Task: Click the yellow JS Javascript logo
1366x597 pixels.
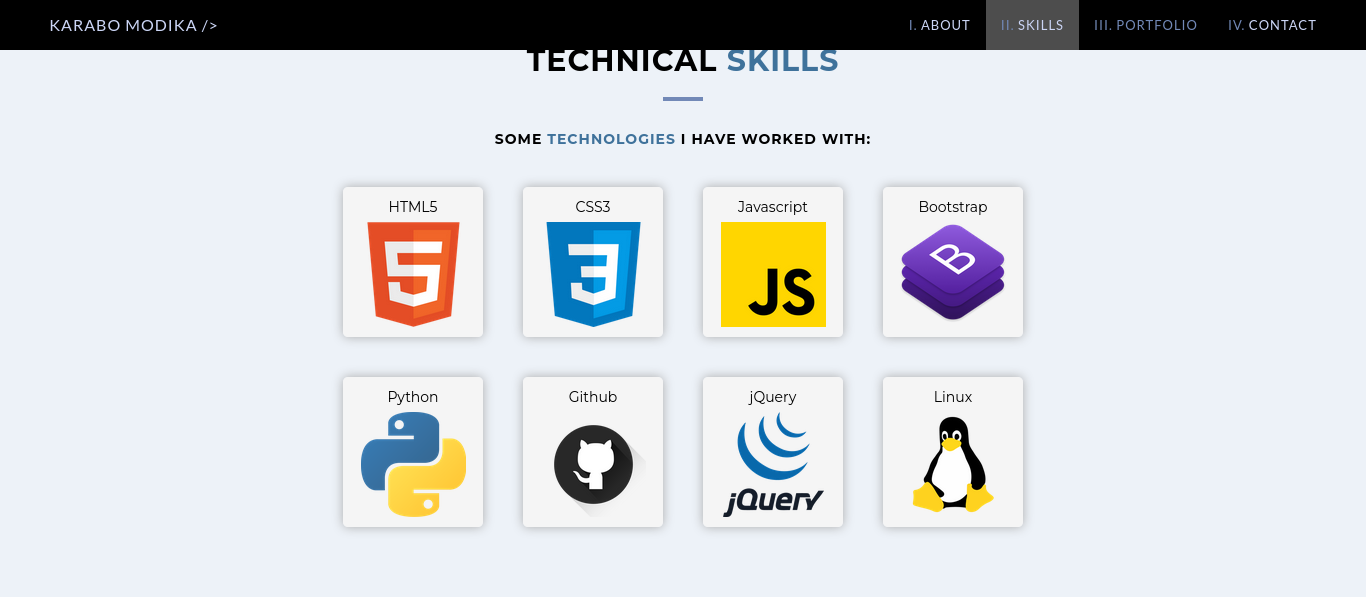Action: coord(773,274)
